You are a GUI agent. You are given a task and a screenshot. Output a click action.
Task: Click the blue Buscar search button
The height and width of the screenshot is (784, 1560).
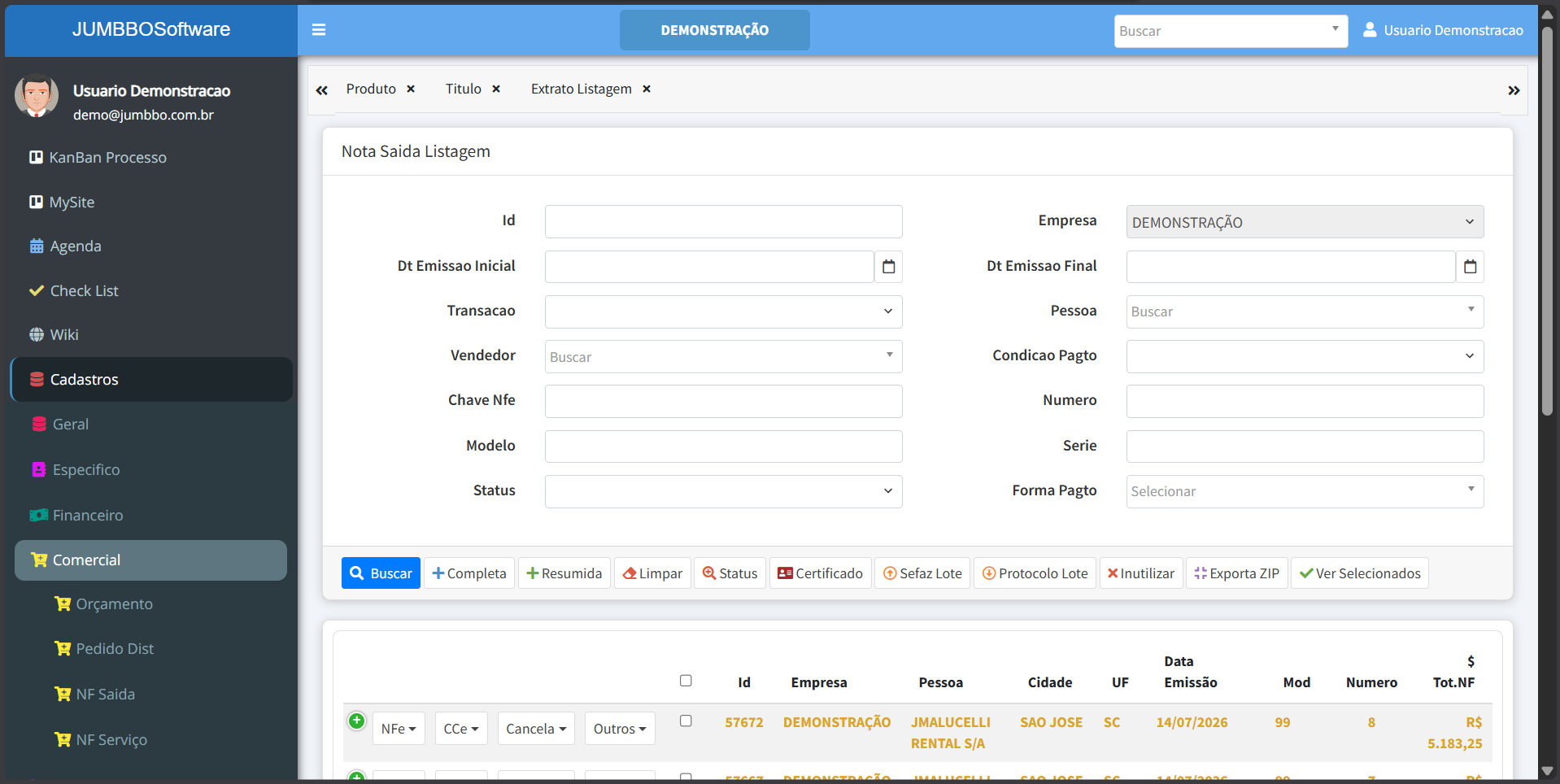click(381, 573)
